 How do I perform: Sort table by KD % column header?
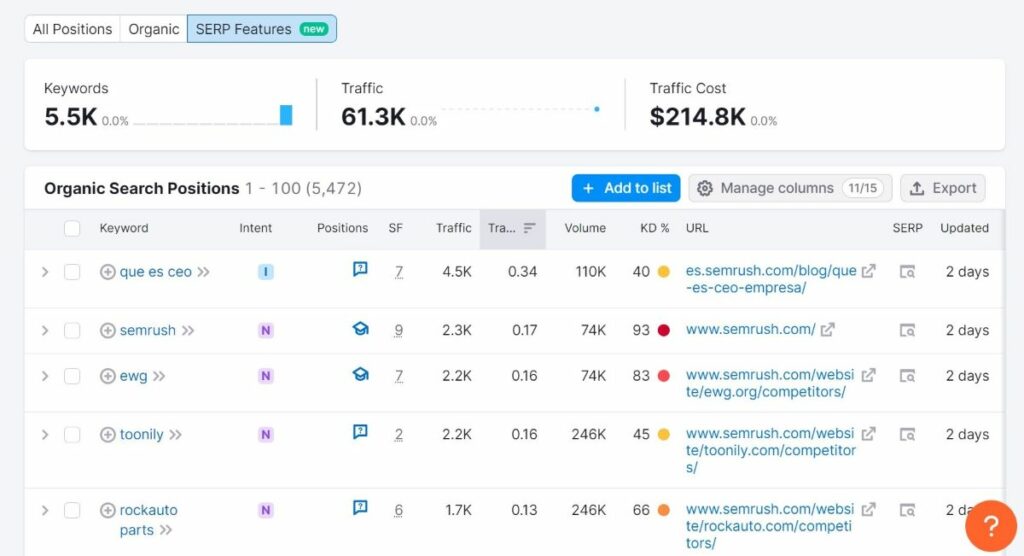654,228
